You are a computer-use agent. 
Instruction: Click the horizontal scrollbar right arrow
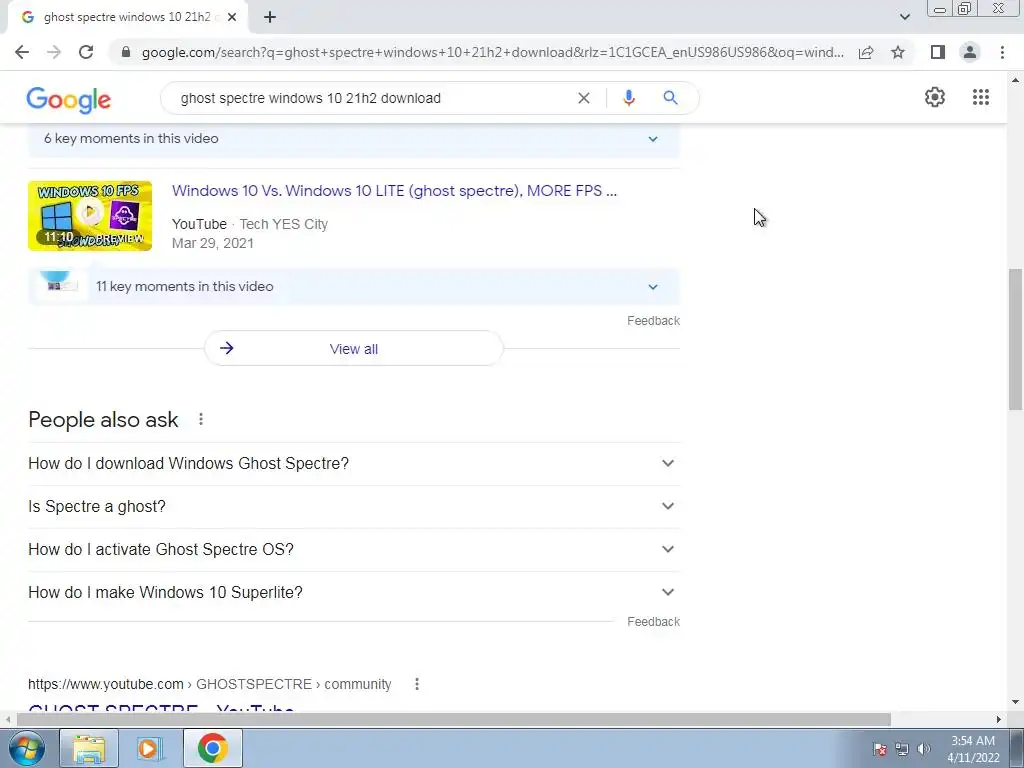pos(999,719)
